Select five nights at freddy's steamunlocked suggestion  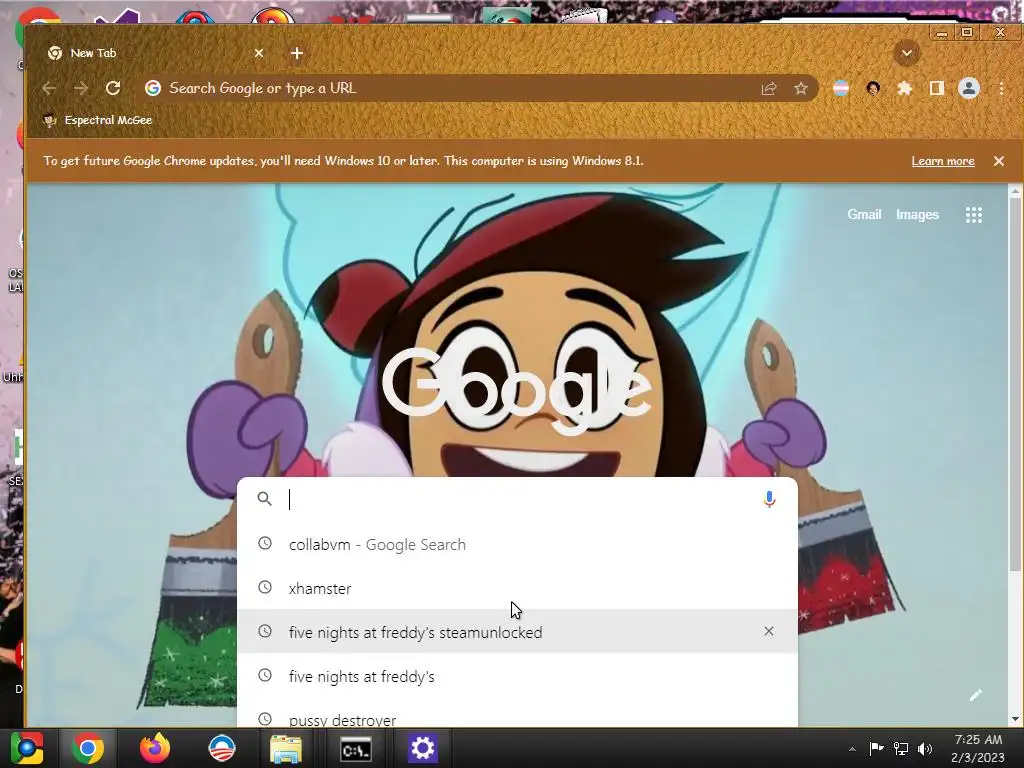tap(517, 632)
